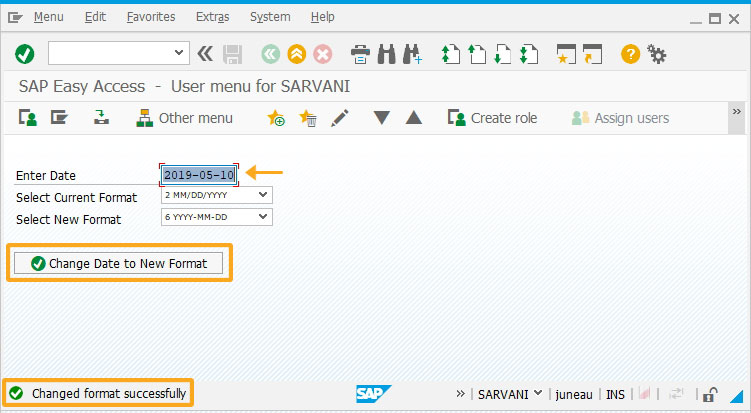
Task: Open the transaction command field dropdown
Action: 179,52
